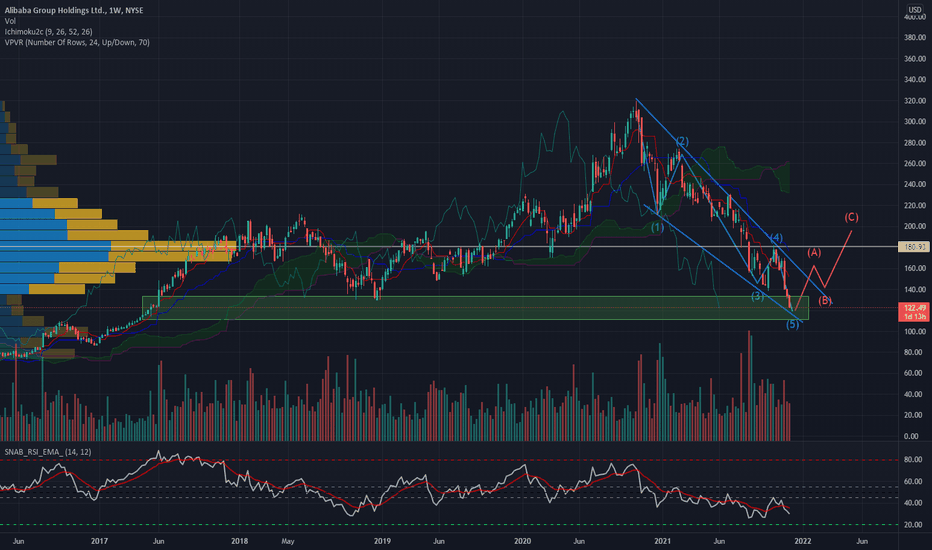The image size is (932, 550).
Task: Click the 160.00 price axis label
Action: point(915,269)
